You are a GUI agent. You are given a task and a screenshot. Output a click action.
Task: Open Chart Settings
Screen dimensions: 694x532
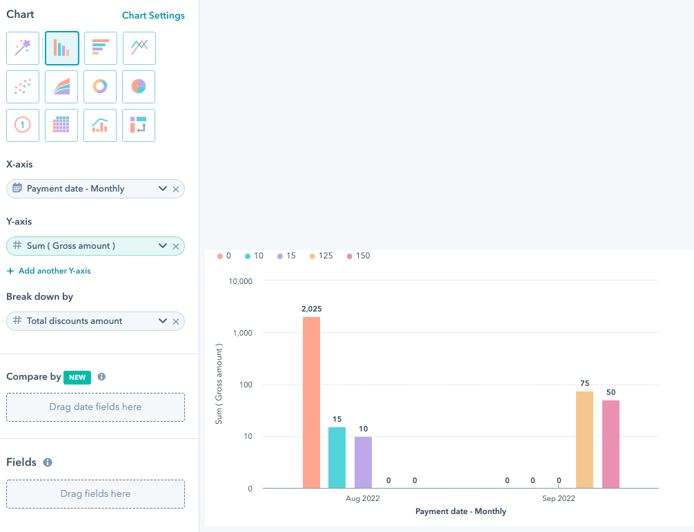tap(153, 16)
